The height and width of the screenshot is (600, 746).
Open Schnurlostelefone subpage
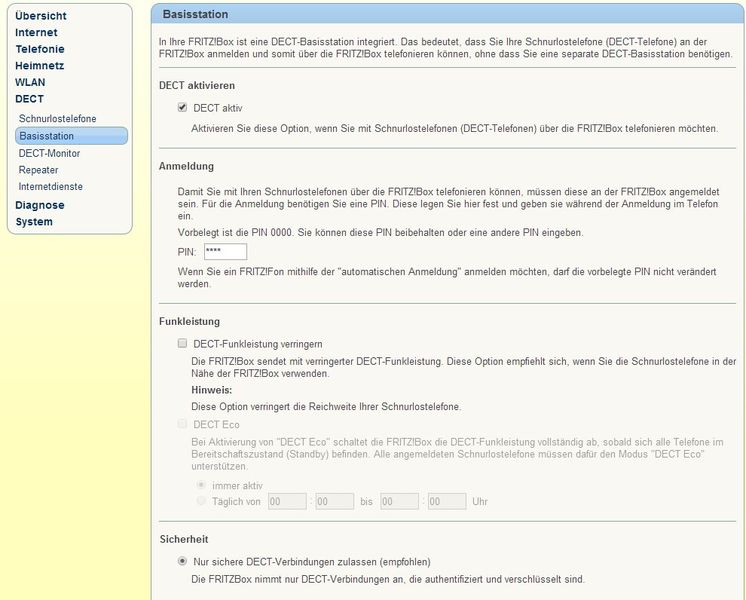(57, 118)
